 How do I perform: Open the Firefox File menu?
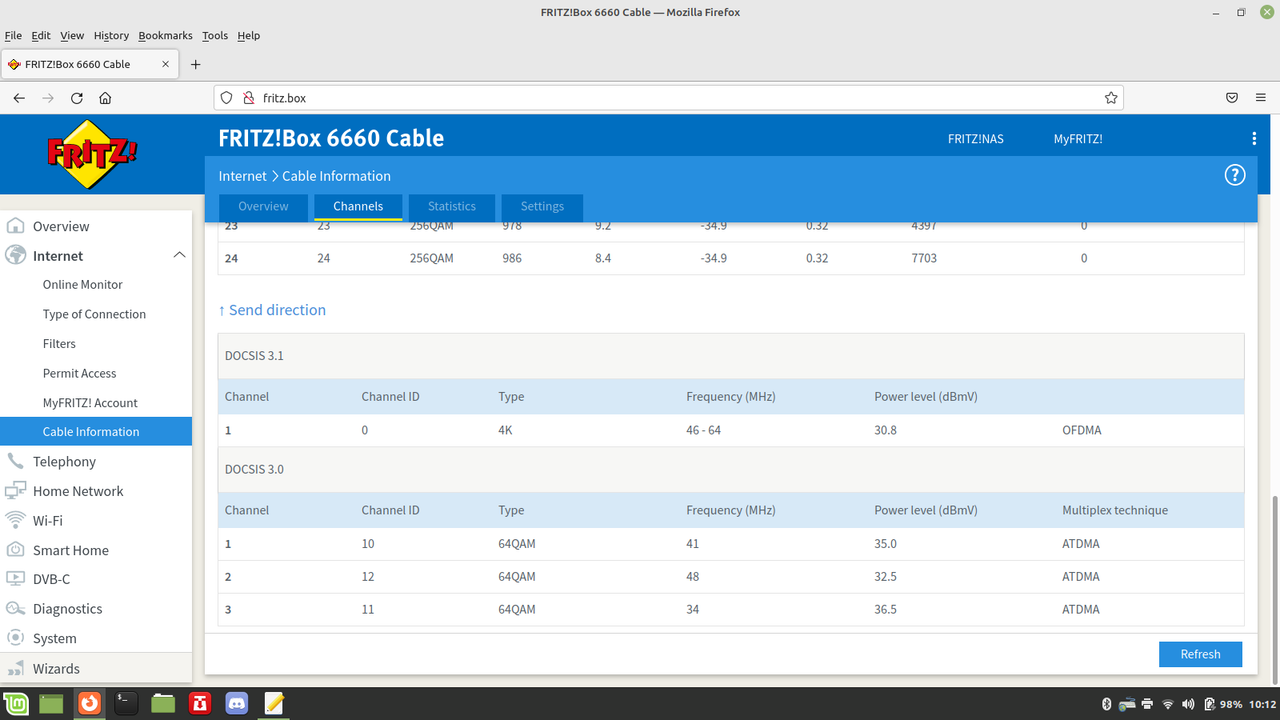(x=13, y=35)
